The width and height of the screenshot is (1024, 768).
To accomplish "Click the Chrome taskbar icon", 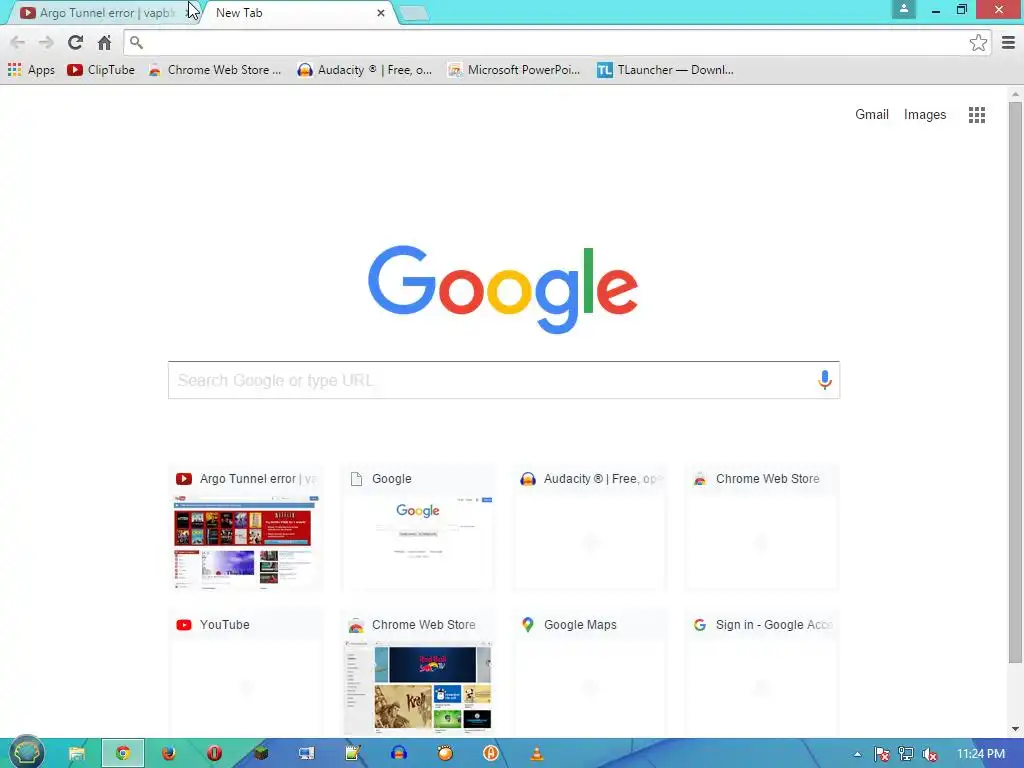I will (x=123, y=753).
